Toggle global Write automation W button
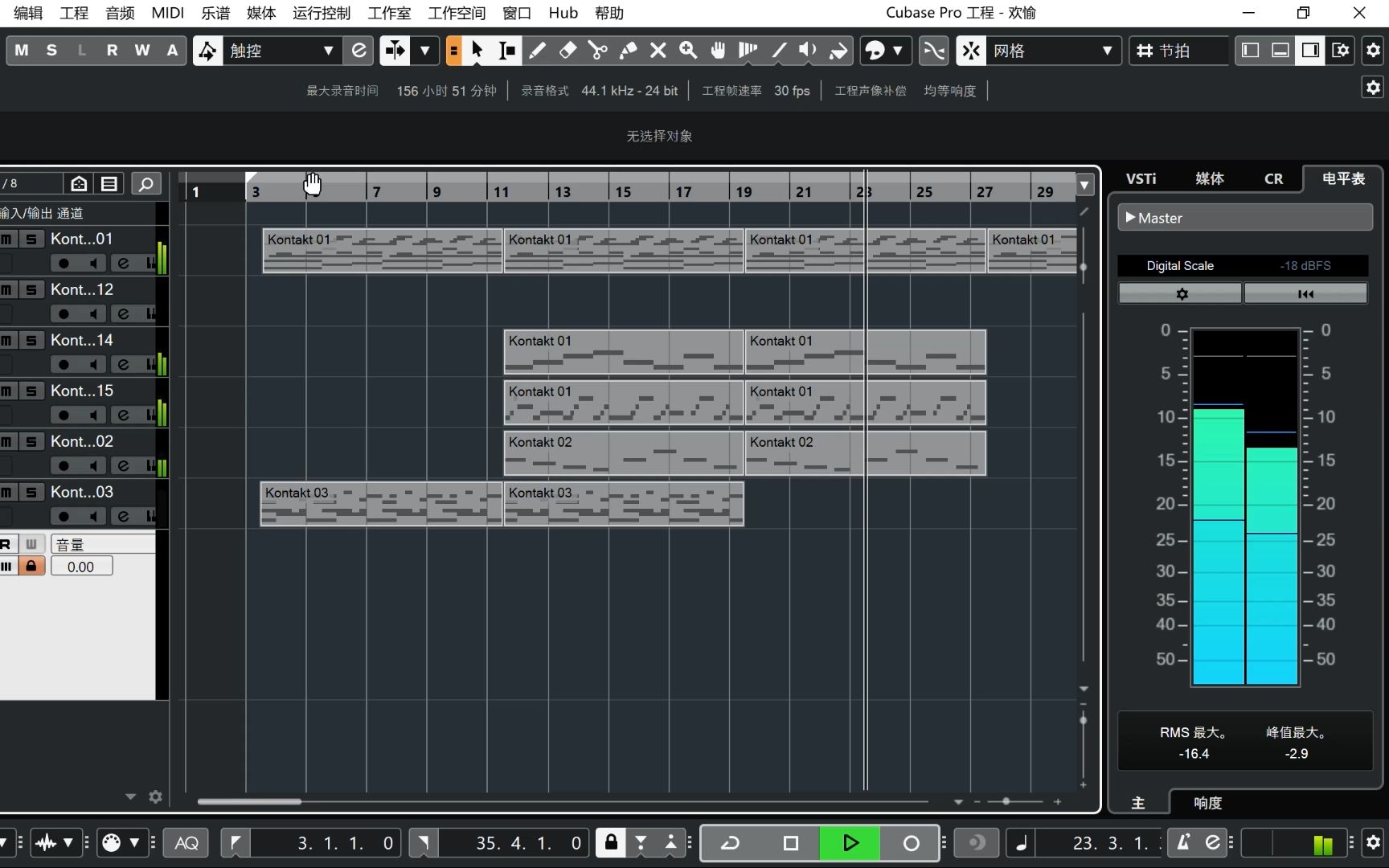Screen dimensions: 1389x868 142,51
